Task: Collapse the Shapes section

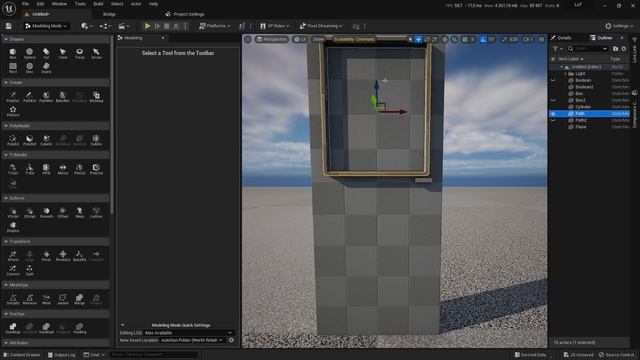Action: 6,39
